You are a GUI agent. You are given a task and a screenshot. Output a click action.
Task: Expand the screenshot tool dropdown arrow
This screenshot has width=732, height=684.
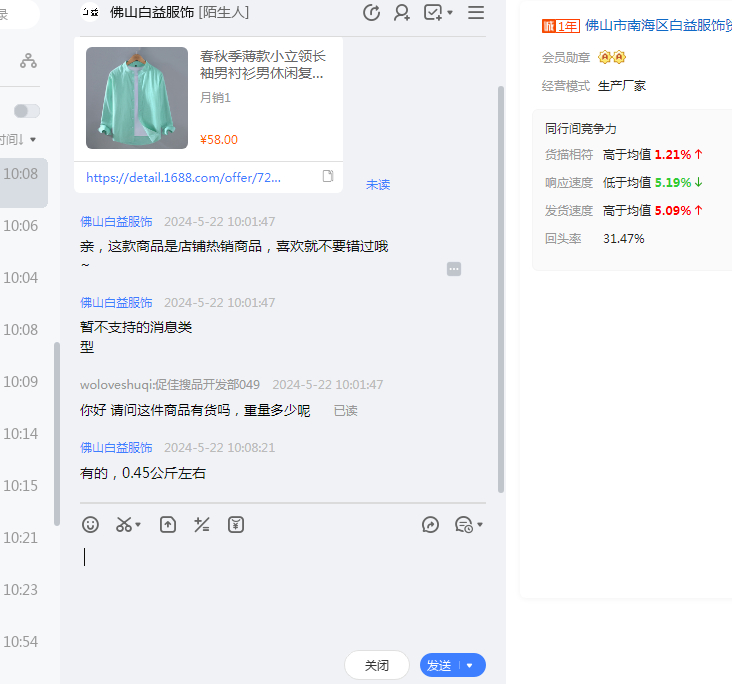click(139, 524)
